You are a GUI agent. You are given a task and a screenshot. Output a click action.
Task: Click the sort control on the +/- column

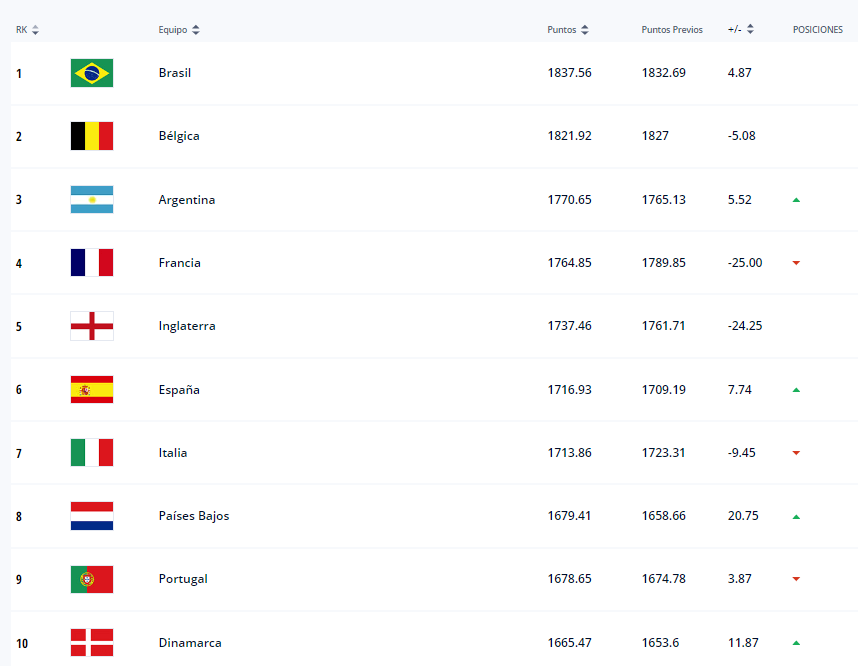(748, 29)
